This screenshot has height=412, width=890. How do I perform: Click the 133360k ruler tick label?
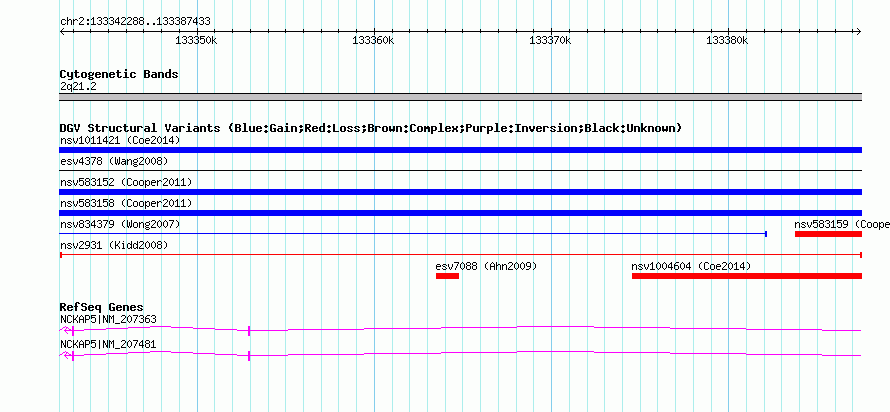tap(373, 40)
